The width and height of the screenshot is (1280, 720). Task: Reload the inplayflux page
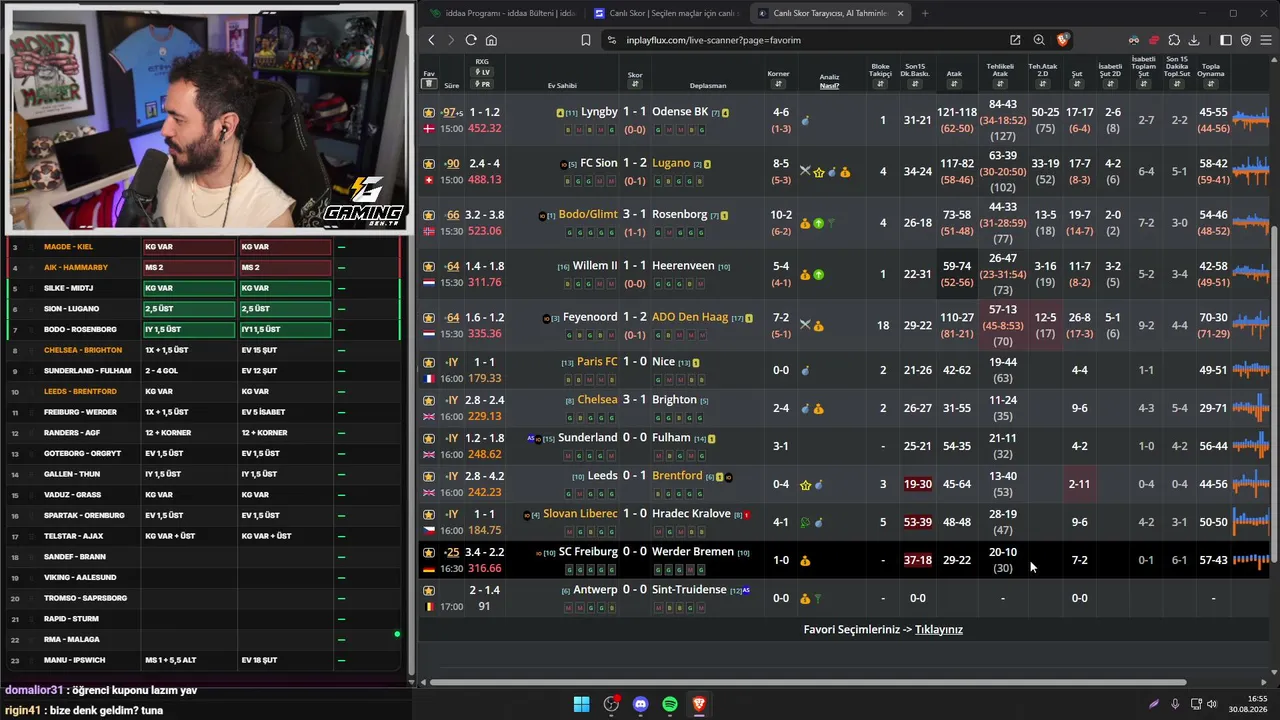[x=470, y=40]
